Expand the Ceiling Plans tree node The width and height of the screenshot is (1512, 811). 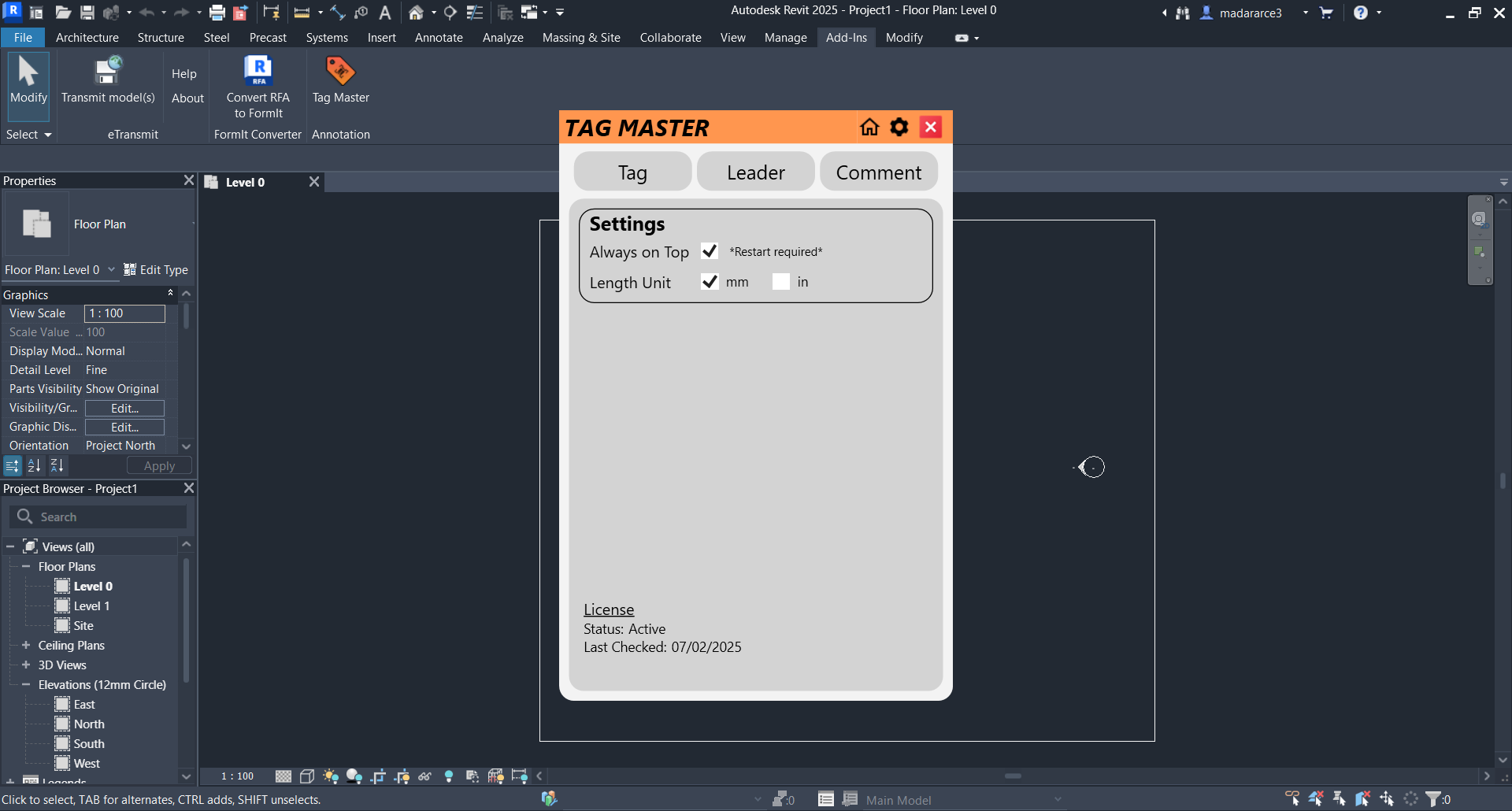coord(26,645)
